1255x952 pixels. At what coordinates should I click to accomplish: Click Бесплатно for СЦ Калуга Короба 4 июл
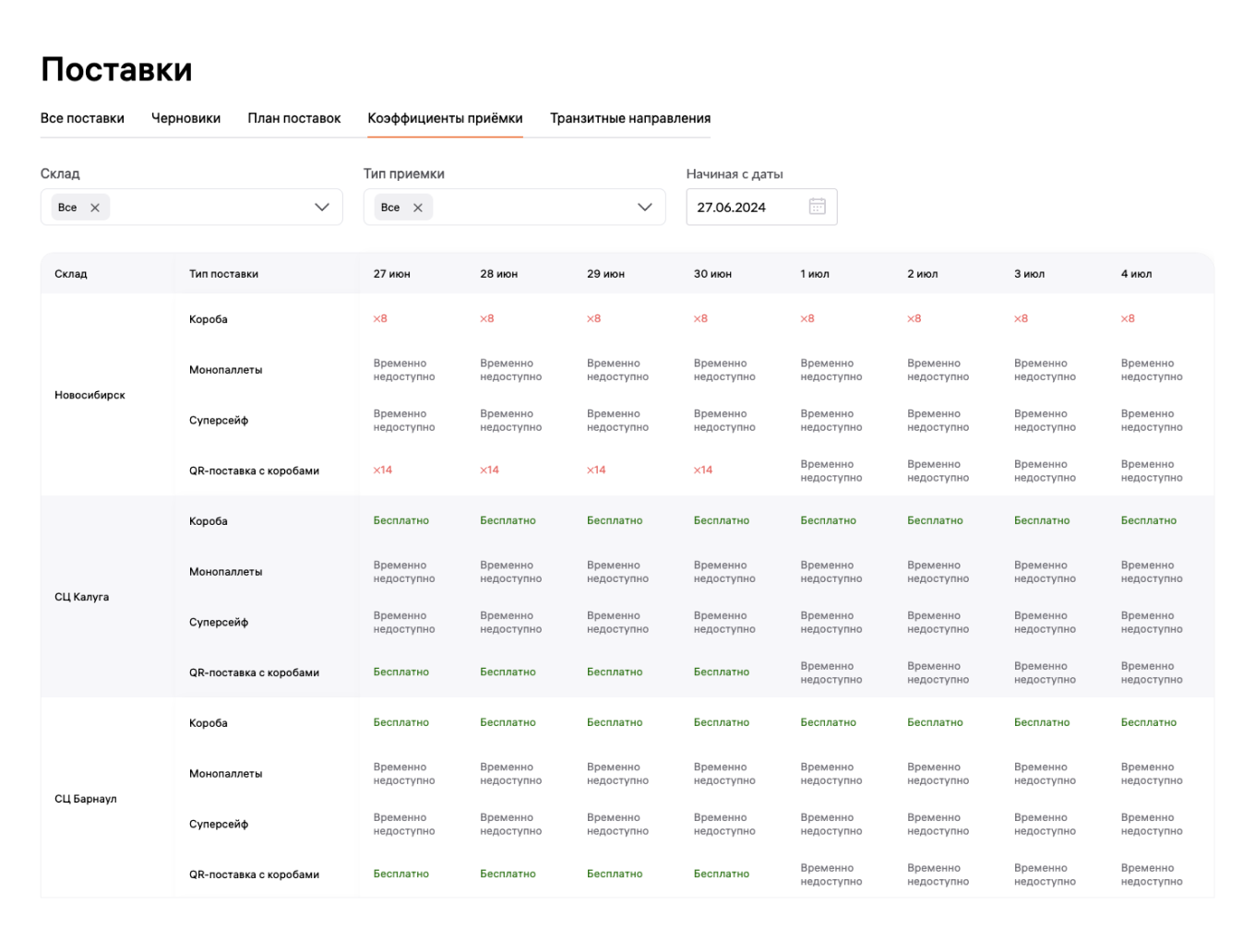pos(1149,520)
